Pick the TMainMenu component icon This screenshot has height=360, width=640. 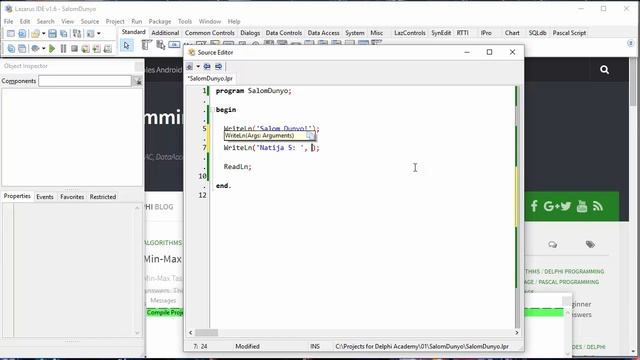click(x=147, y=45)
